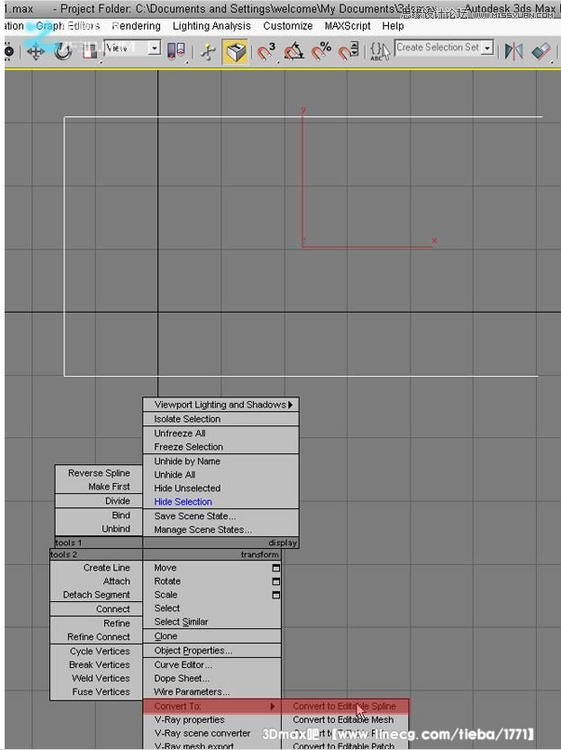
Task: Choose Manage Scene States...
Action: (x=221, y=529)
